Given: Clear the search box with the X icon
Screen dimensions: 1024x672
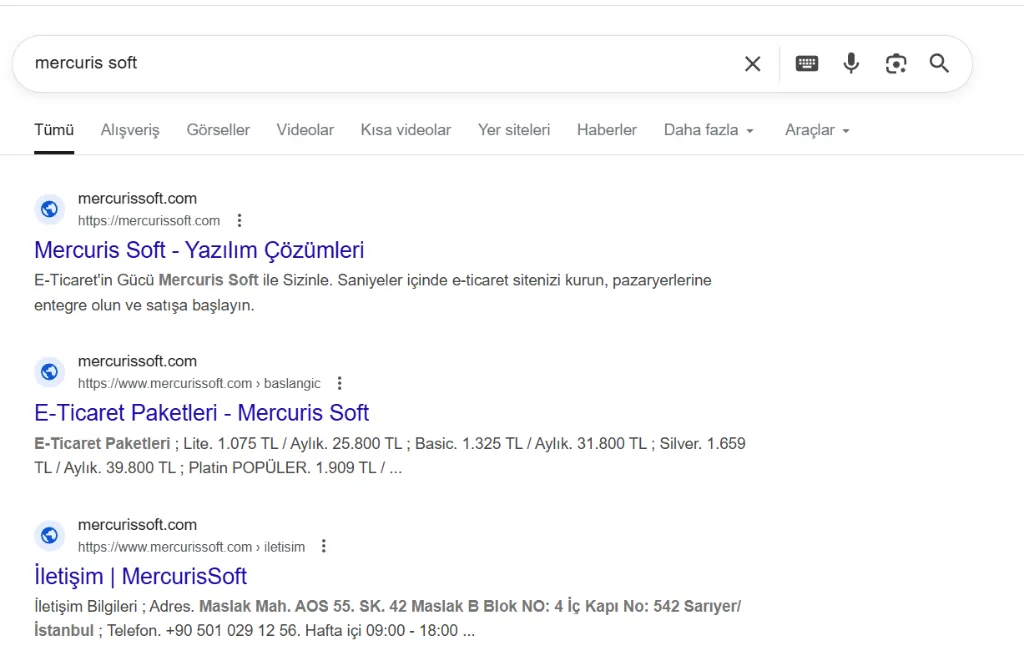Looking at the screenshot, I should (752, 64).
